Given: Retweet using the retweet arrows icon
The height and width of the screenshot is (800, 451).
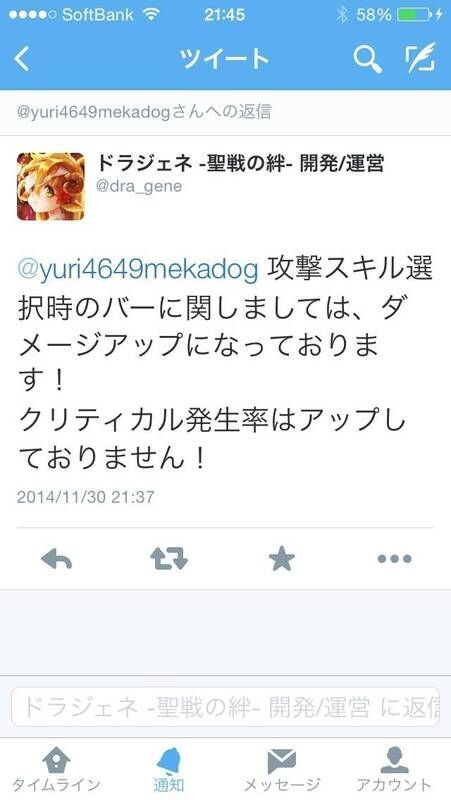Looking at the screenshot, I should pyautogui.click(x=169, y=559).
